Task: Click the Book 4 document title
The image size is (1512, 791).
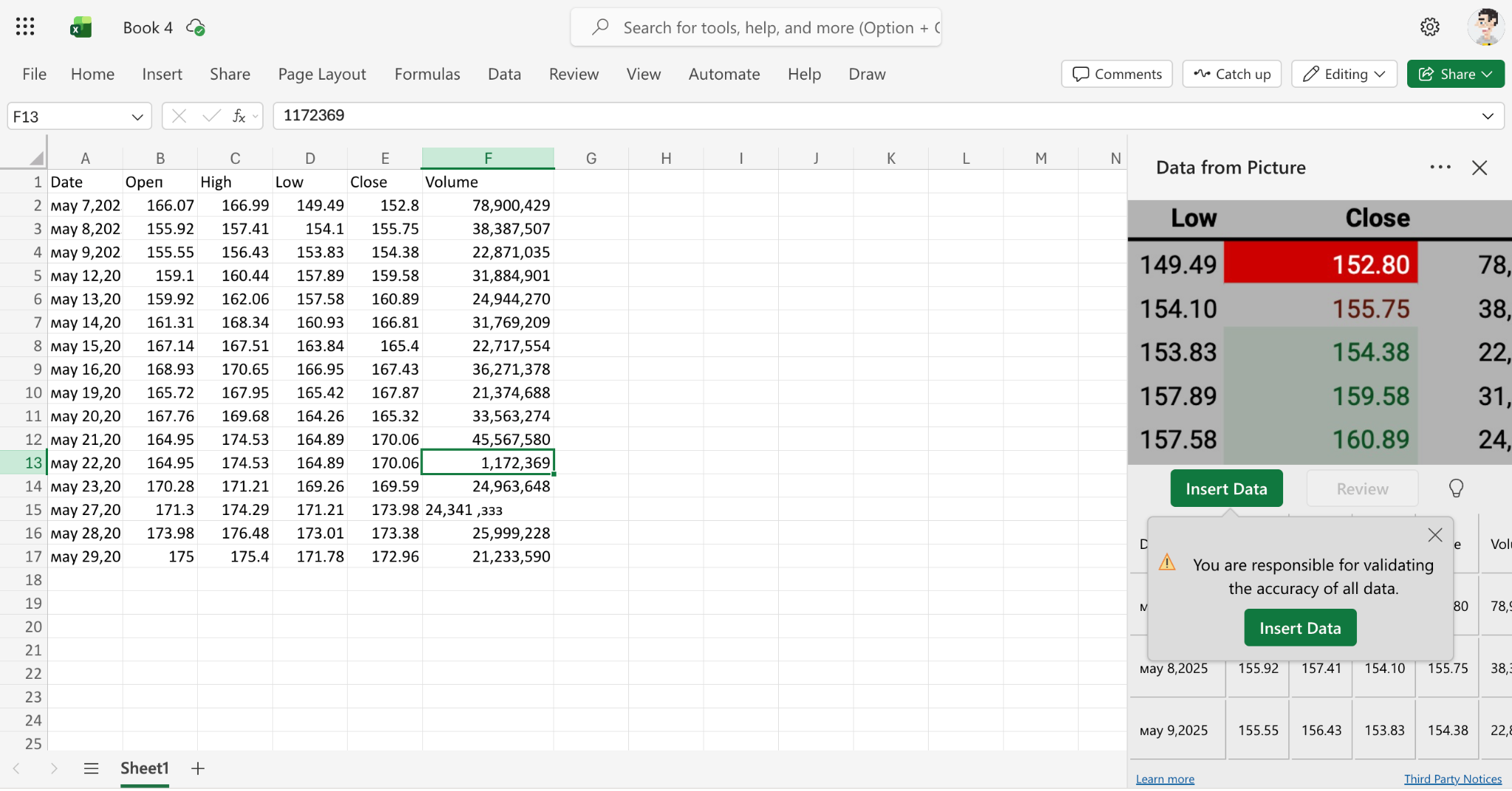Action: click(x=148, y=27)
